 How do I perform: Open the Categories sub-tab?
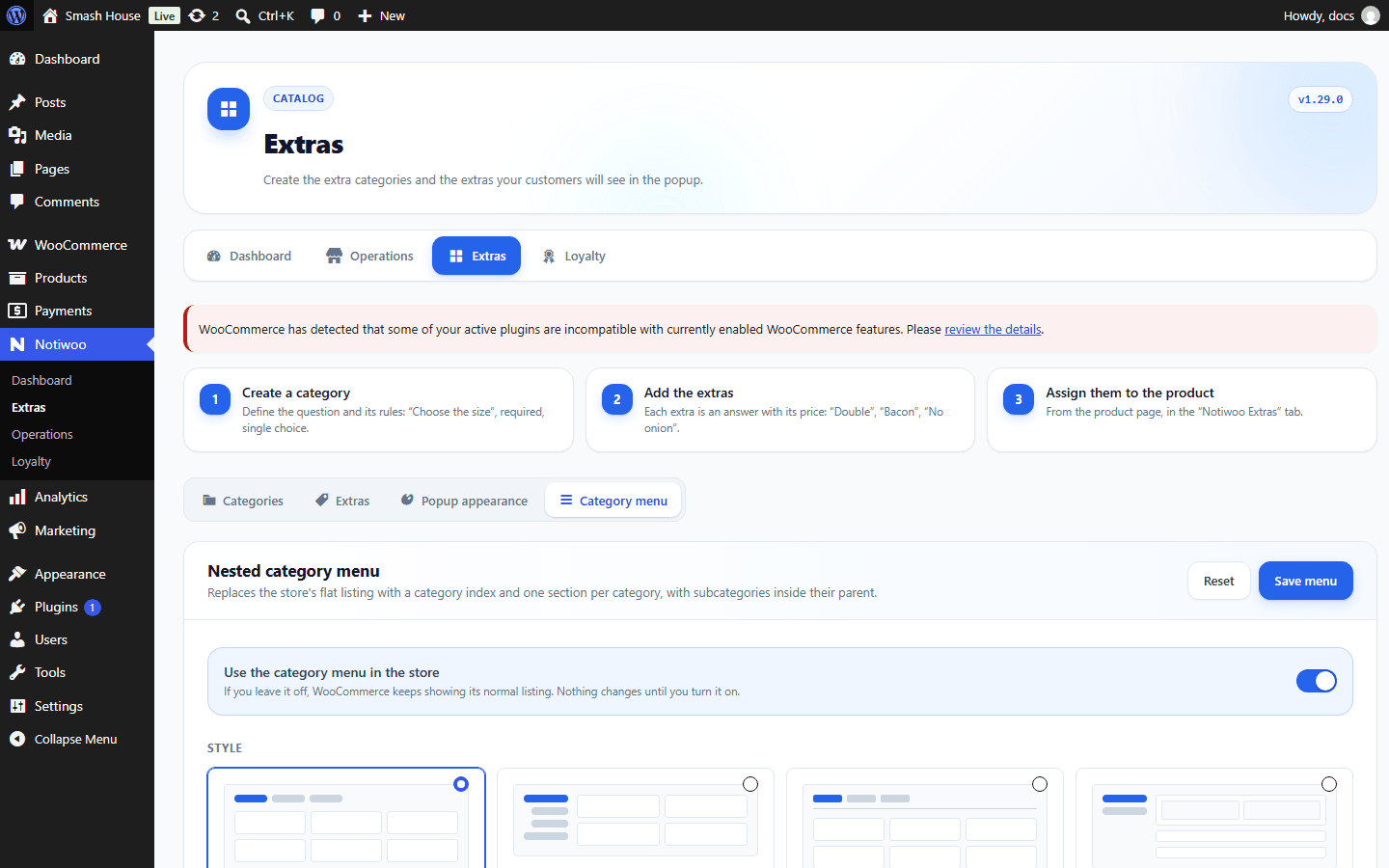(x=243, y=501)
